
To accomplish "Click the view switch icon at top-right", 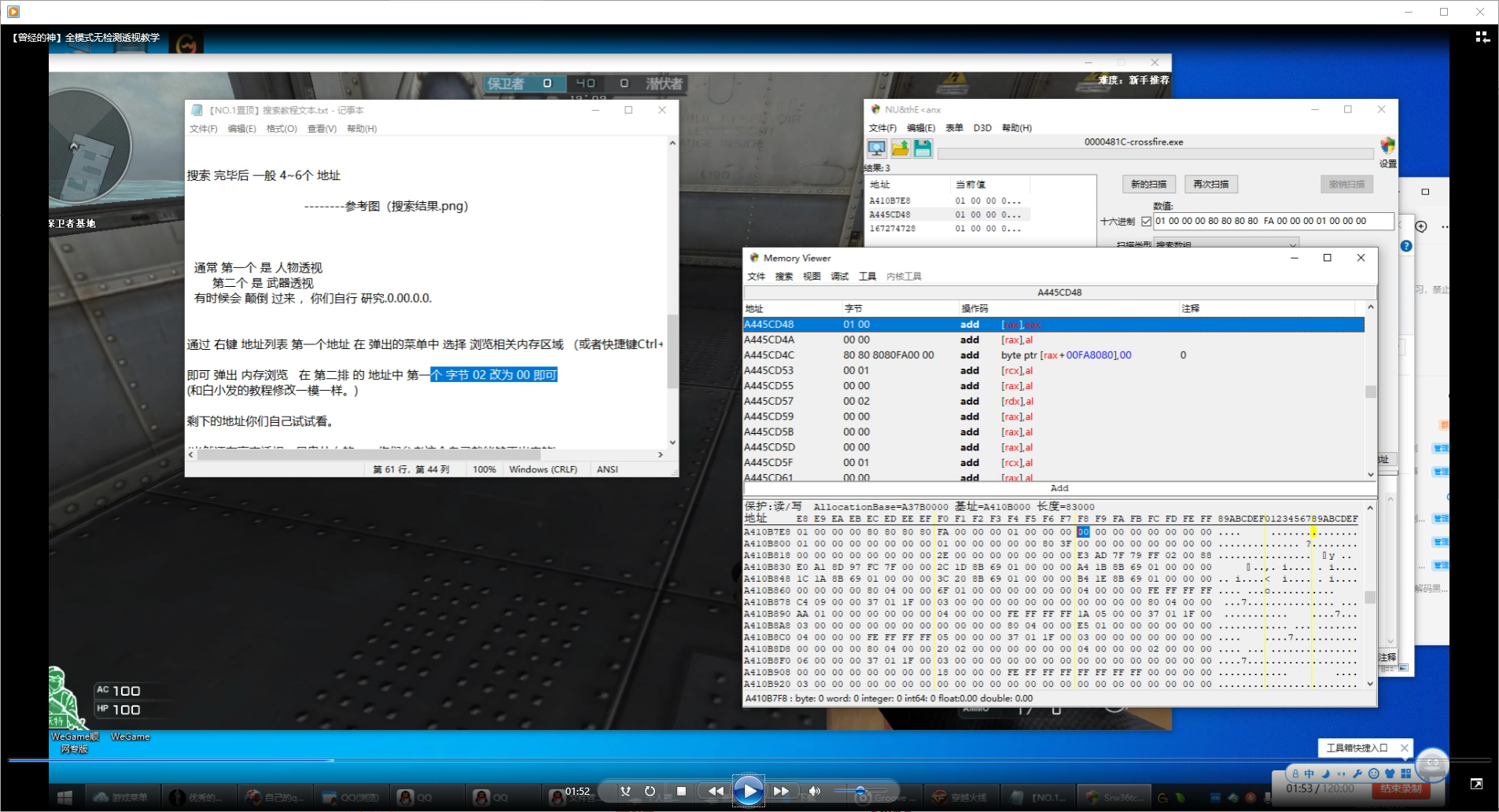I will pyautogui.click(x=1482, y=37).
